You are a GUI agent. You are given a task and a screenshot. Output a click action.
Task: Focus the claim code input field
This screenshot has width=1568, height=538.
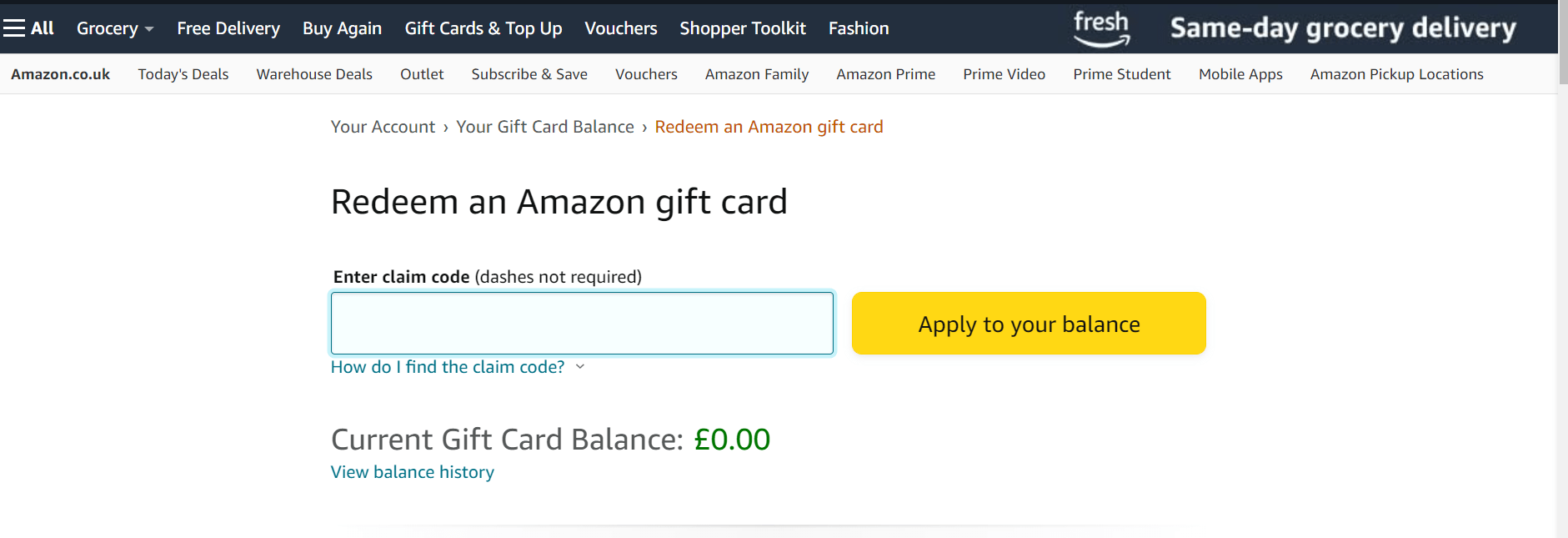click(x=582, y=324)
